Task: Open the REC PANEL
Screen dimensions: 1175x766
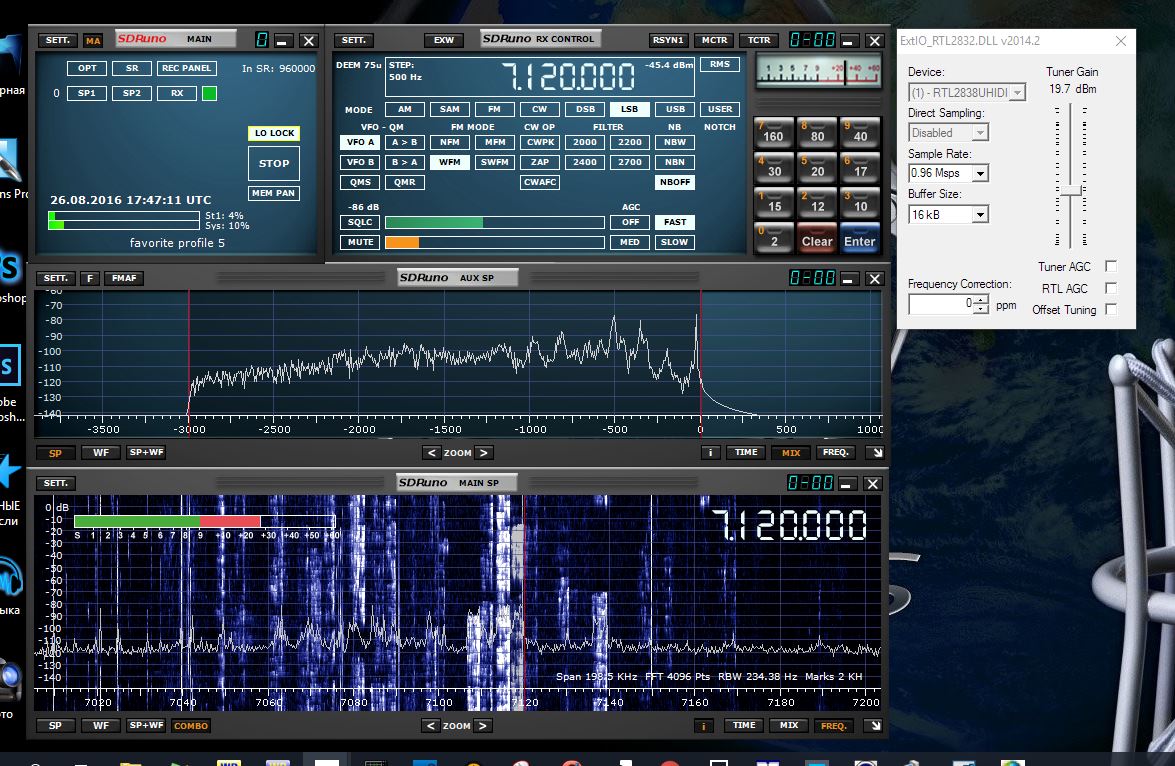Action: point(187,68)
